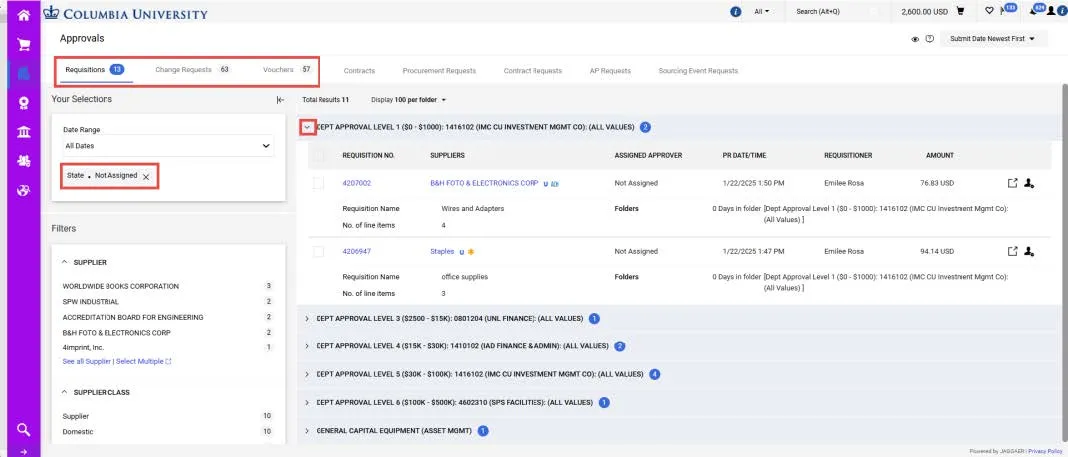Expand Dept Approval Level 3 UNL Finance folder

307,319
